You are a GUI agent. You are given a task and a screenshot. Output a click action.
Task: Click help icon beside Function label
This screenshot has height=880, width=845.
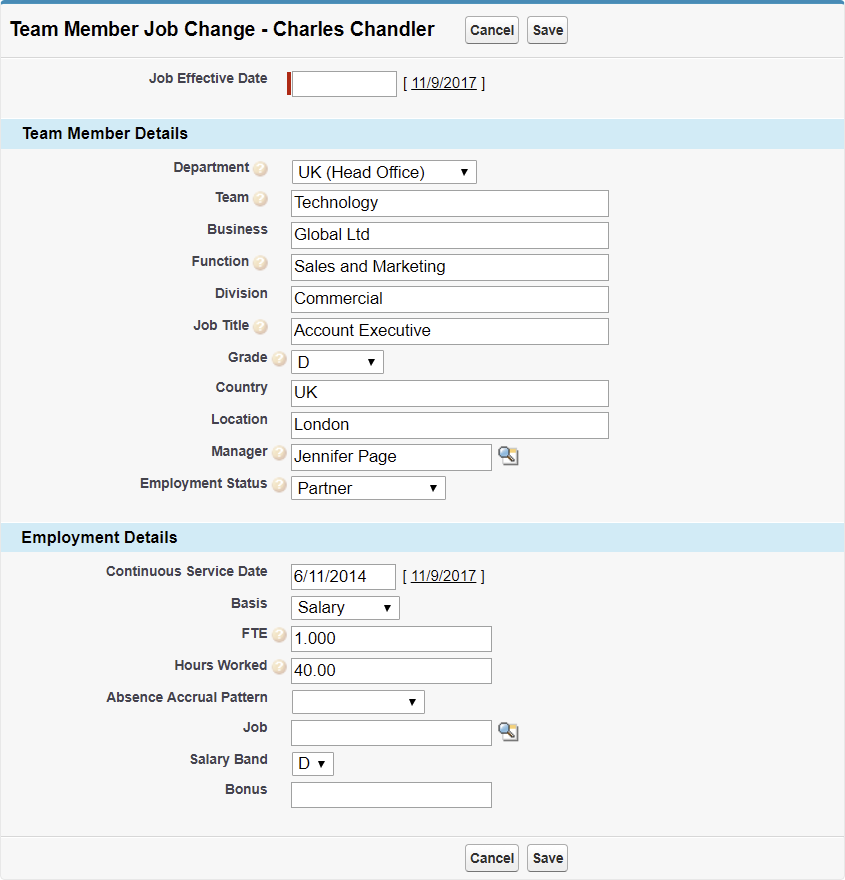tap(260, 263)
